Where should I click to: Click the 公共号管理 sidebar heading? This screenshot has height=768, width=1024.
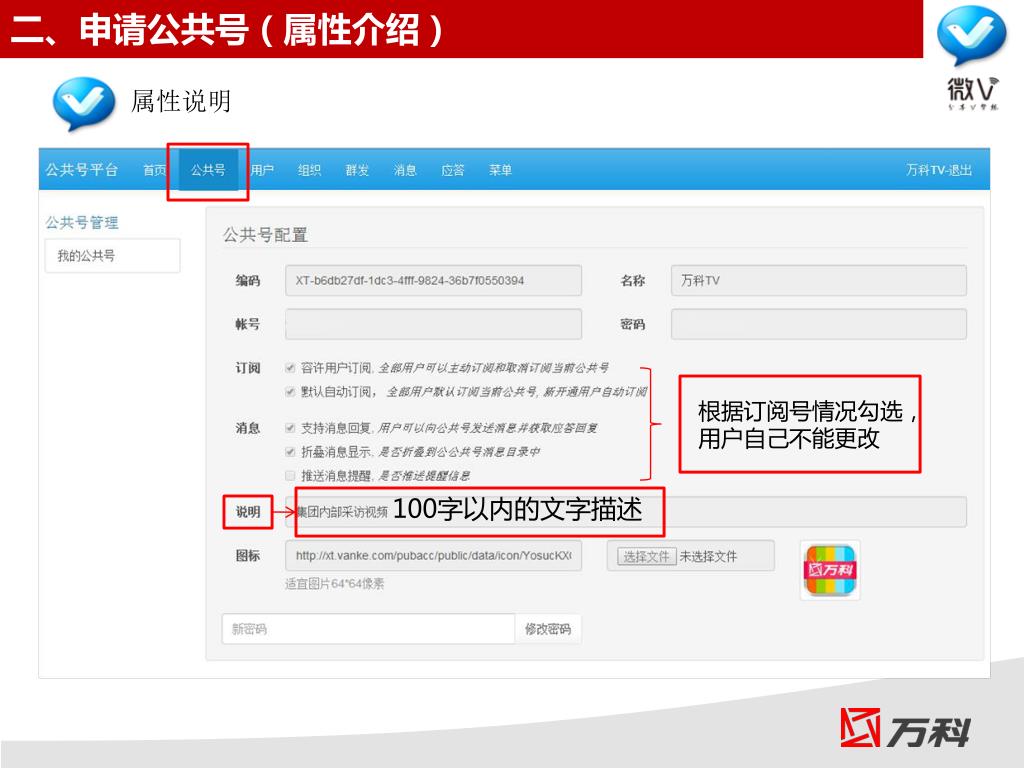(82, 223)
